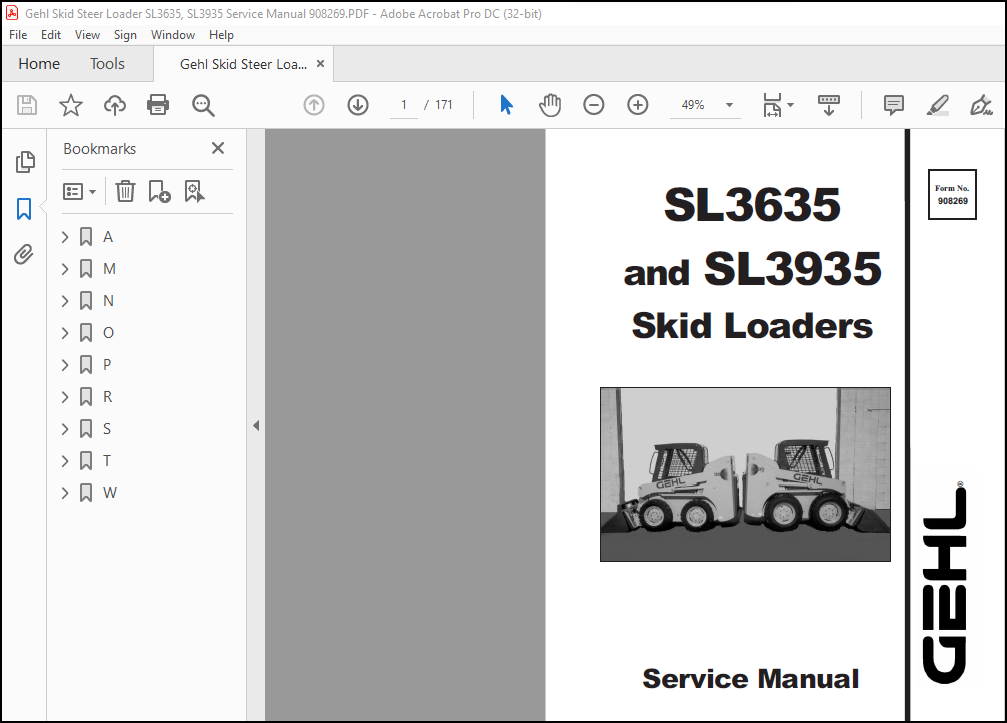Zoom in with plus button
1007x723 pixels.
(638, 105)
